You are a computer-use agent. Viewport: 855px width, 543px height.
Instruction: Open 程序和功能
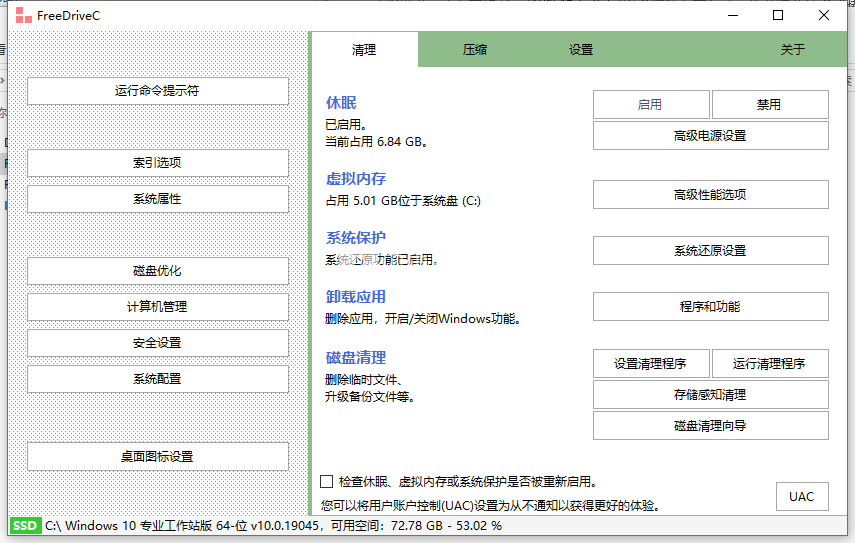[x=710, y=307]
